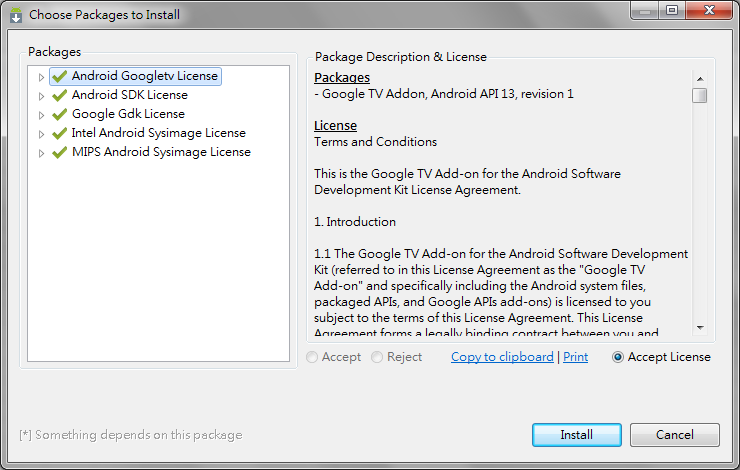Click the license scrollbar up arrow
Screen dimensions: 740x470
(700, 79)
